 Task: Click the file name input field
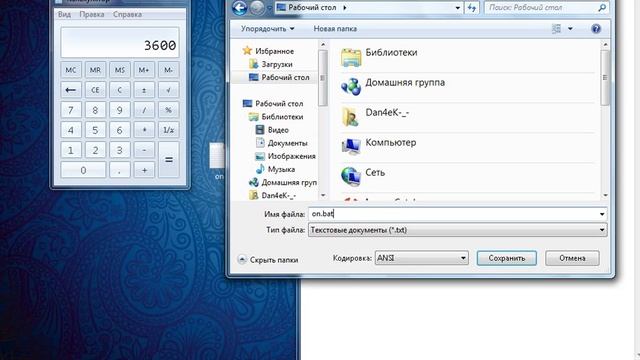point(457,214)
